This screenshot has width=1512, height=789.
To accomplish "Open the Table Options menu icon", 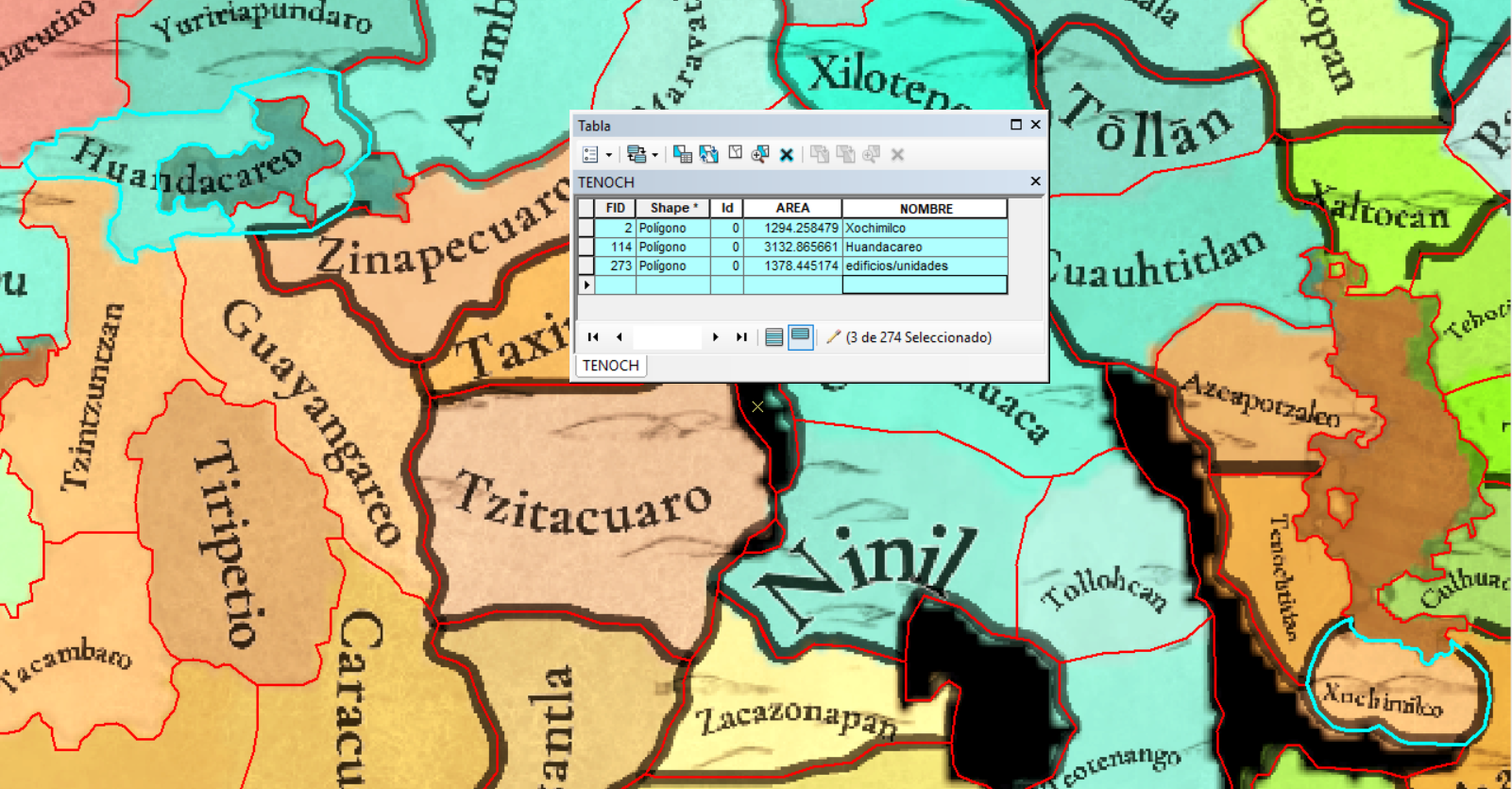I will 590,154.
